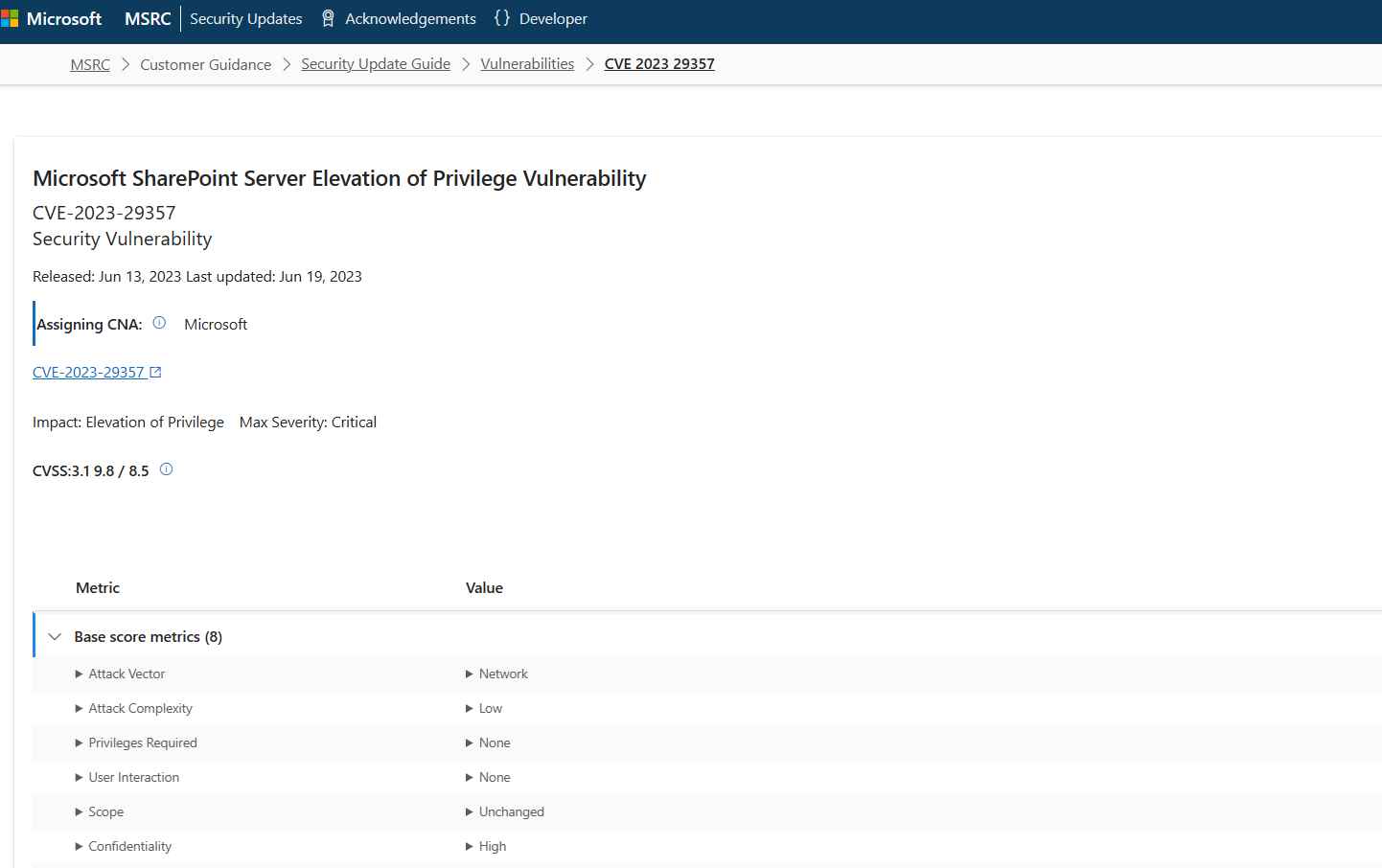Click info icon next to CVSS score
1382x868 pixels.
[166, 469]
